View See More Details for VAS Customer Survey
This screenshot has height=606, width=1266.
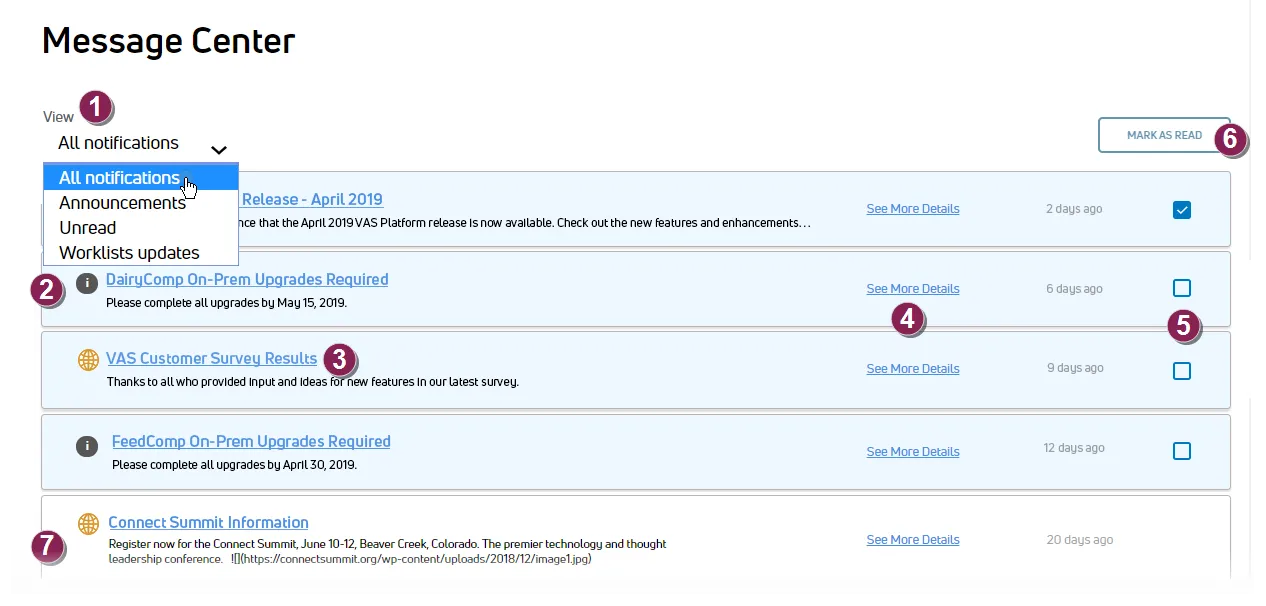point(913,369)
